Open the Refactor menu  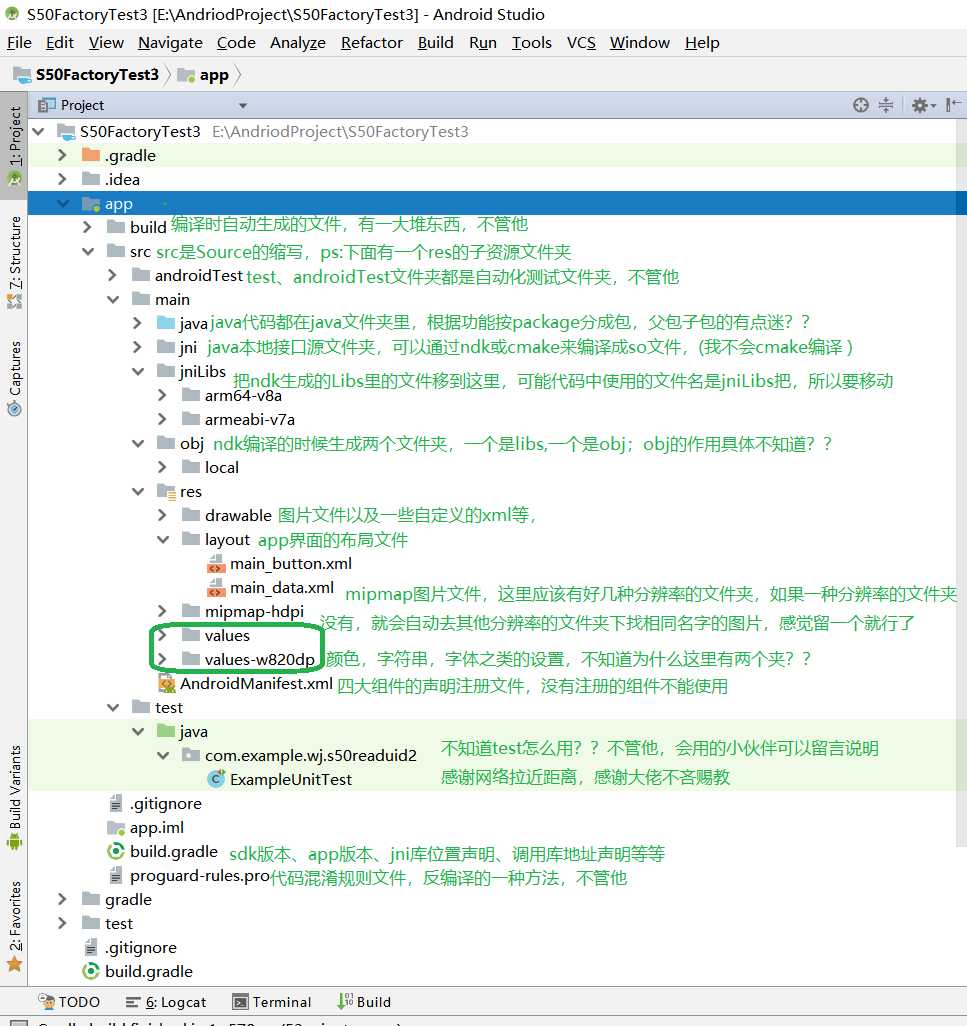click(372, 43)
